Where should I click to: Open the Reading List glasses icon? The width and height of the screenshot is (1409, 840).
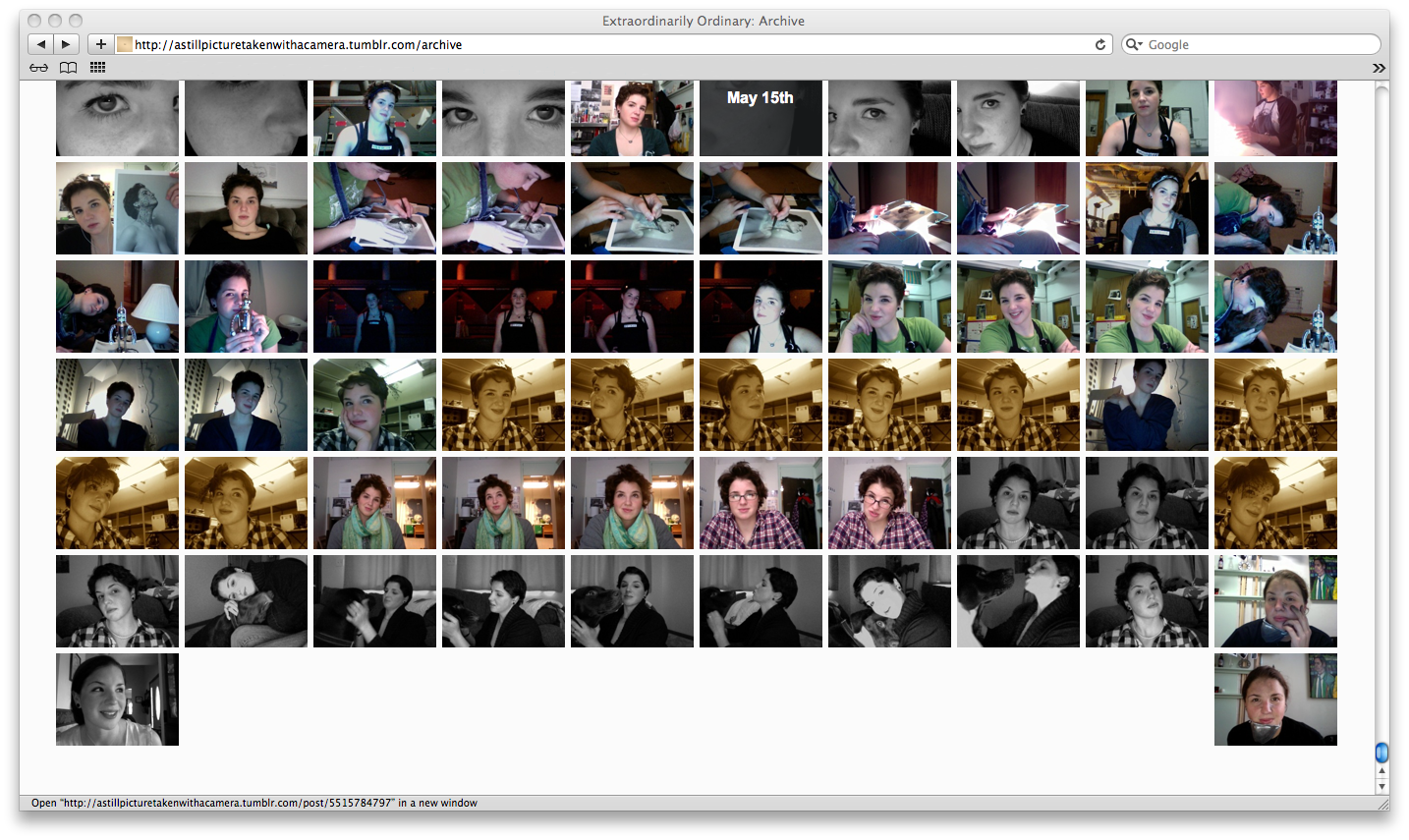click(x=38, y=68)
